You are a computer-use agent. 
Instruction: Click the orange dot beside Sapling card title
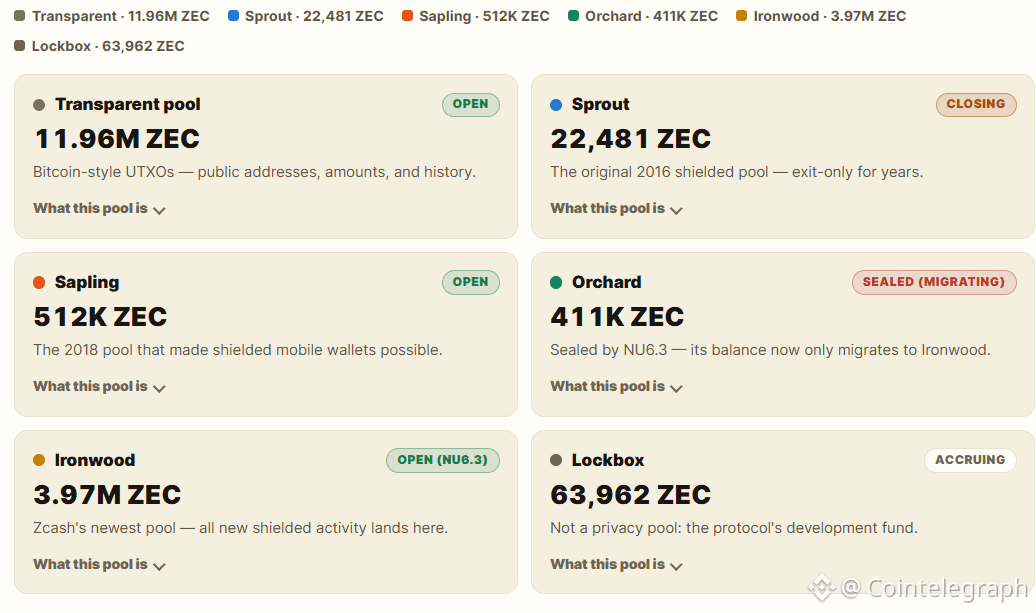[x=39, y=283]
